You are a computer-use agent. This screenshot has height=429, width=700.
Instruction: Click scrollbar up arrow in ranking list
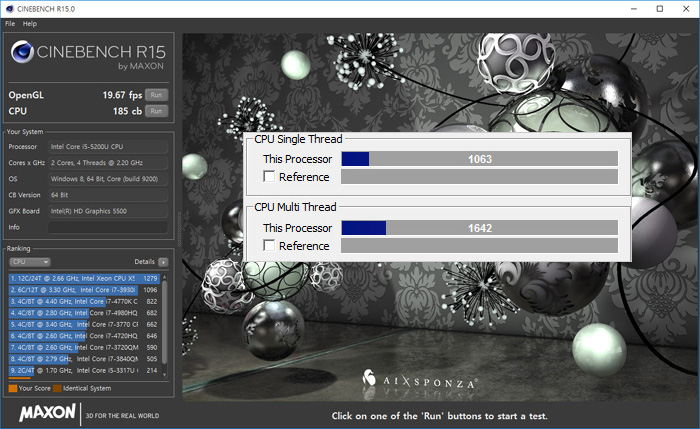click(x=164, y=277)
